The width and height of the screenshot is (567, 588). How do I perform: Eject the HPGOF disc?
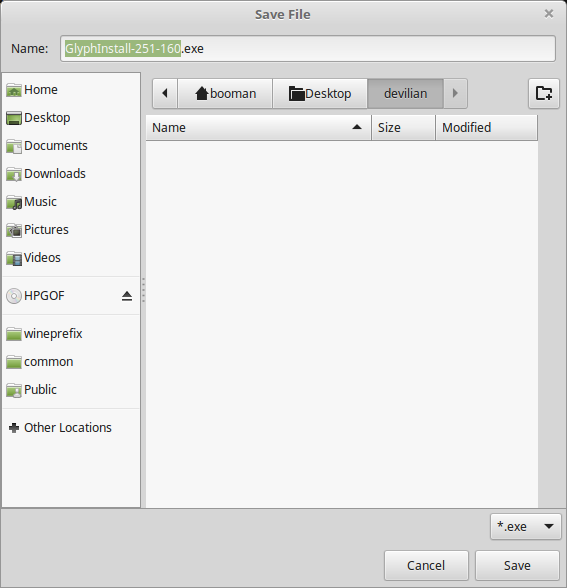click(x=127, y=296)
